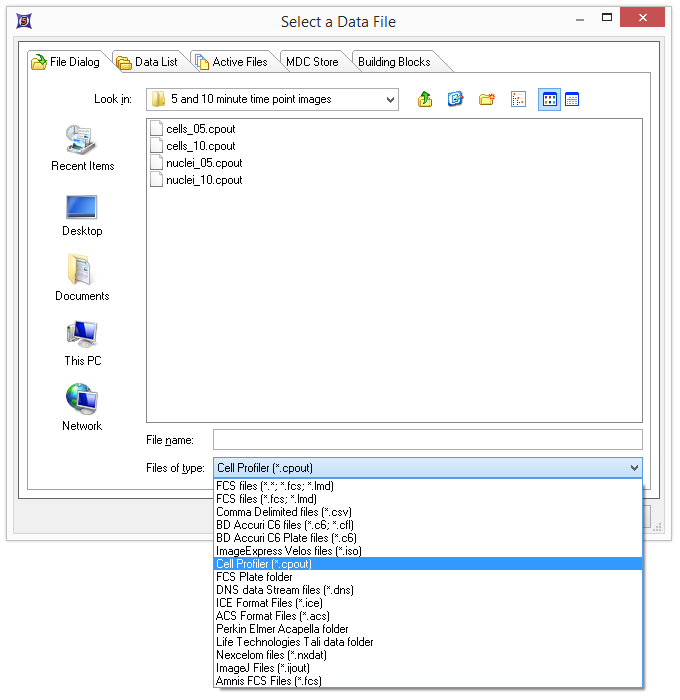Viewport: 680px width, 700px height.
Task: Select file cells_05.cpout
Action: pos(200,129)
